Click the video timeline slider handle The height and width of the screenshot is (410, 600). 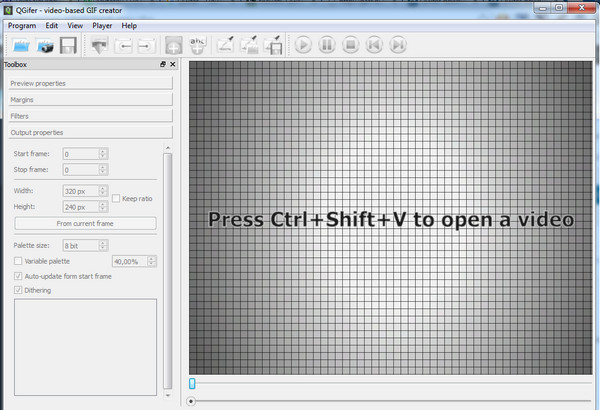193,383
